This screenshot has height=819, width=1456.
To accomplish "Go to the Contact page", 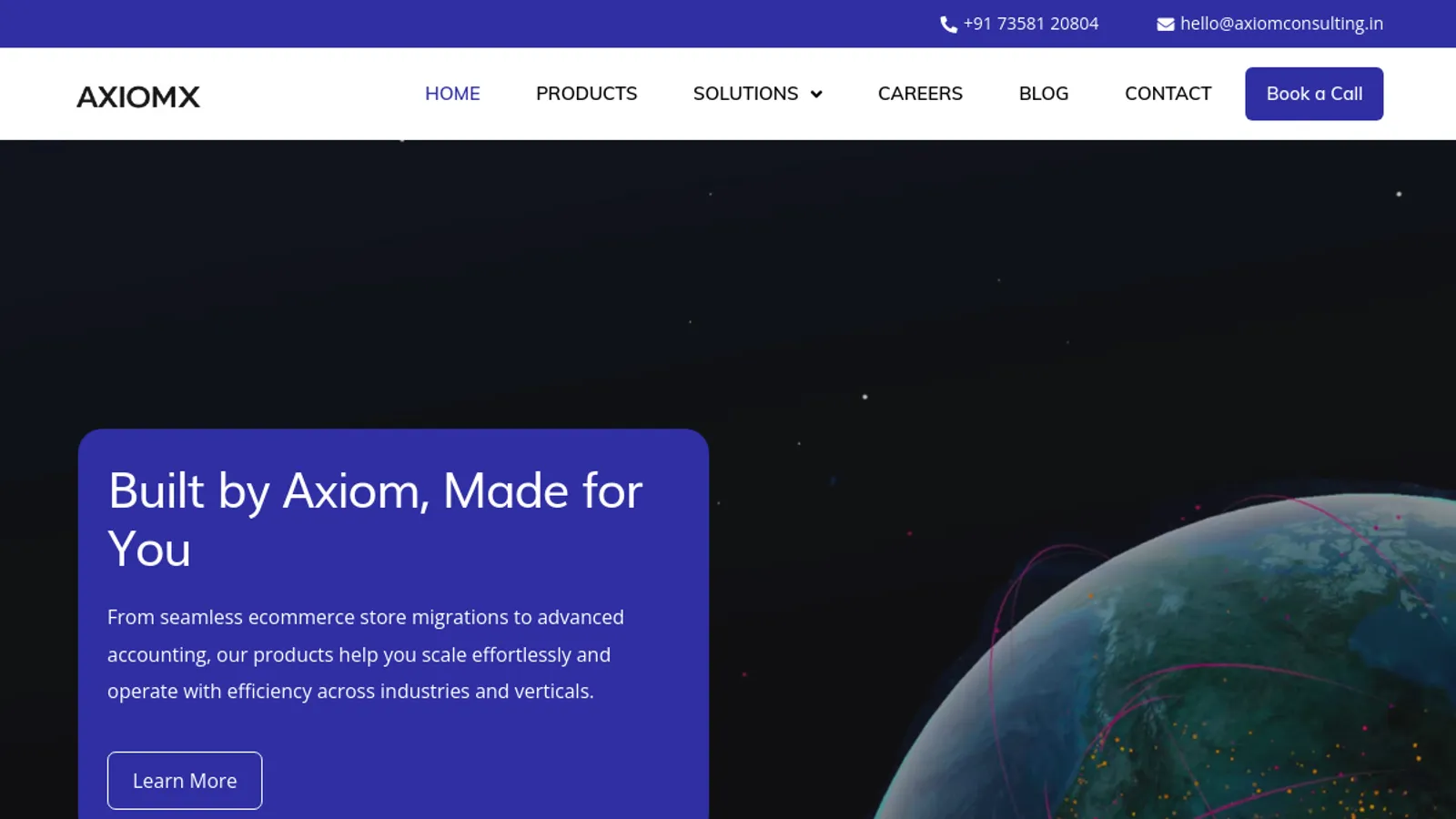I will (1168, 94).
